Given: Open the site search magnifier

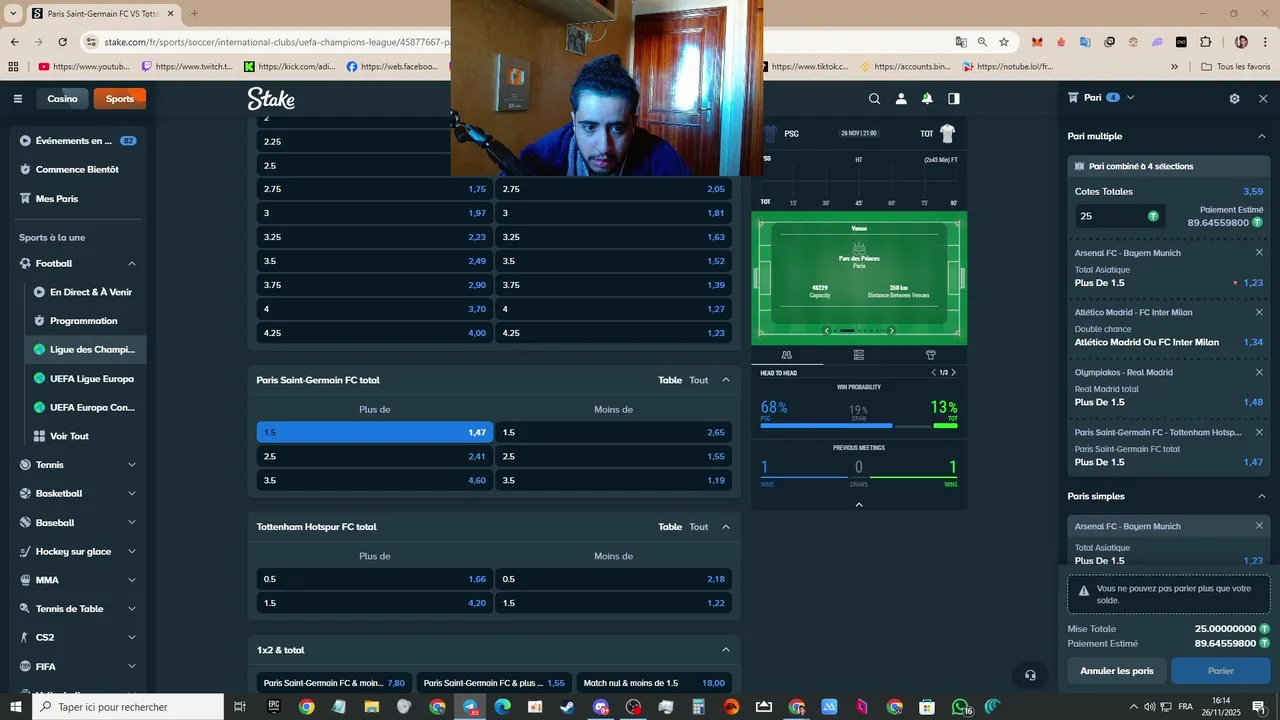Looking at the screenshot, I should [875, 98].
